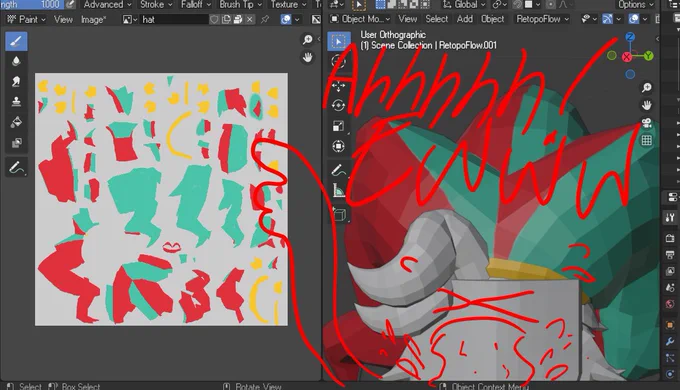The width and height of the screenshot is (680, 390).
Task: Enable the Set selection mode button
Action: 380,4
